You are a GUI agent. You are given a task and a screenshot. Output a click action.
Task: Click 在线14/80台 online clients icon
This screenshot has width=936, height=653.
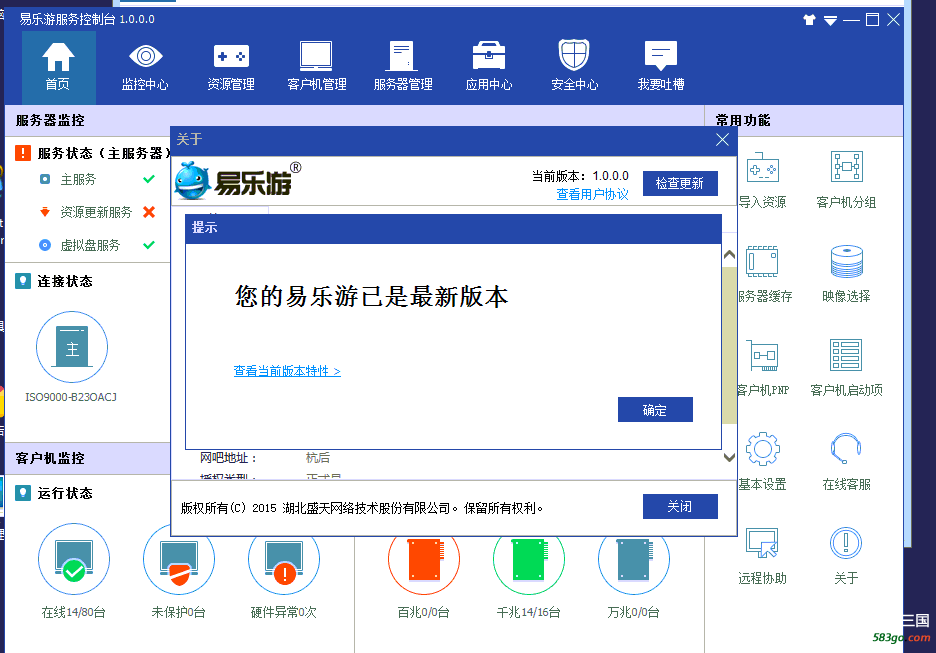(74, 559)
